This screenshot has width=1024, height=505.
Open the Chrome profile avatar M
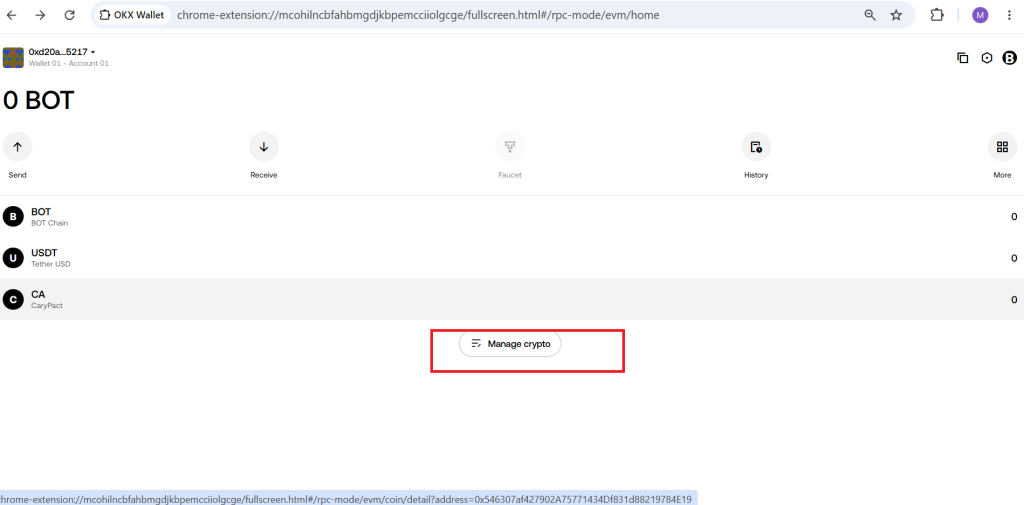tap(980, 15)
